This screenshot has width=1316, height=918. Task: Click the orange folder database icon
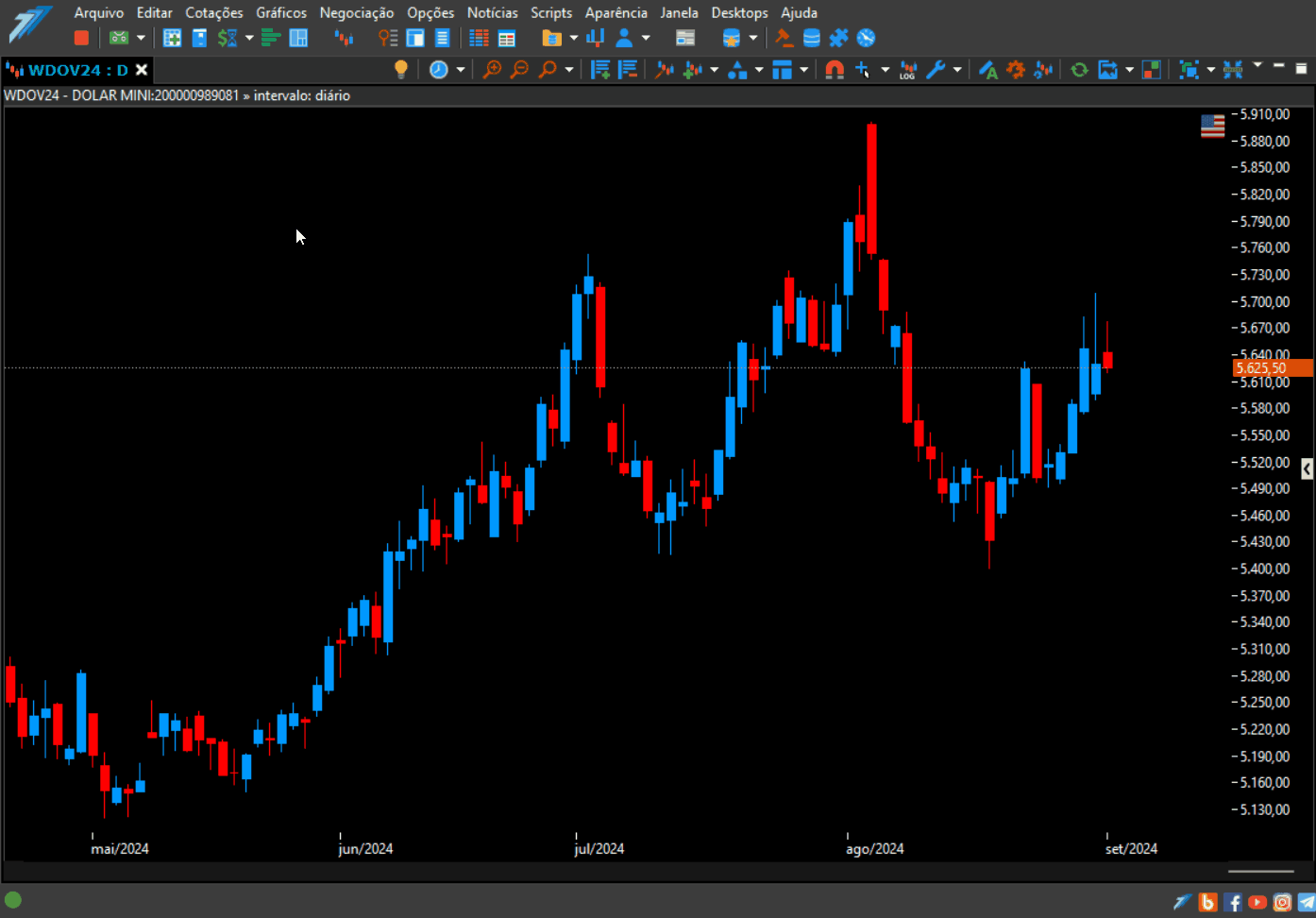552,38
